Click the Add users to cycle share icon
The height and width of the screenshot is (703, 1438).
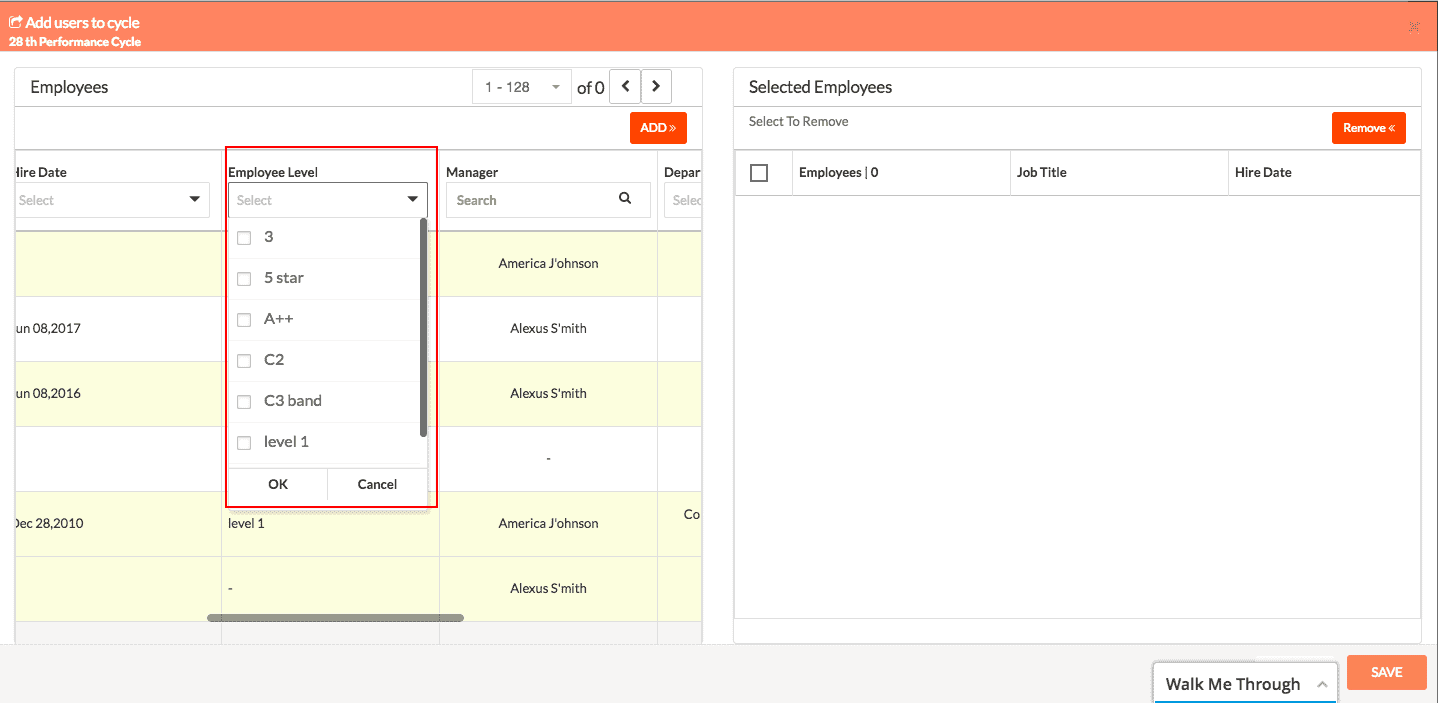coord(15,22)
